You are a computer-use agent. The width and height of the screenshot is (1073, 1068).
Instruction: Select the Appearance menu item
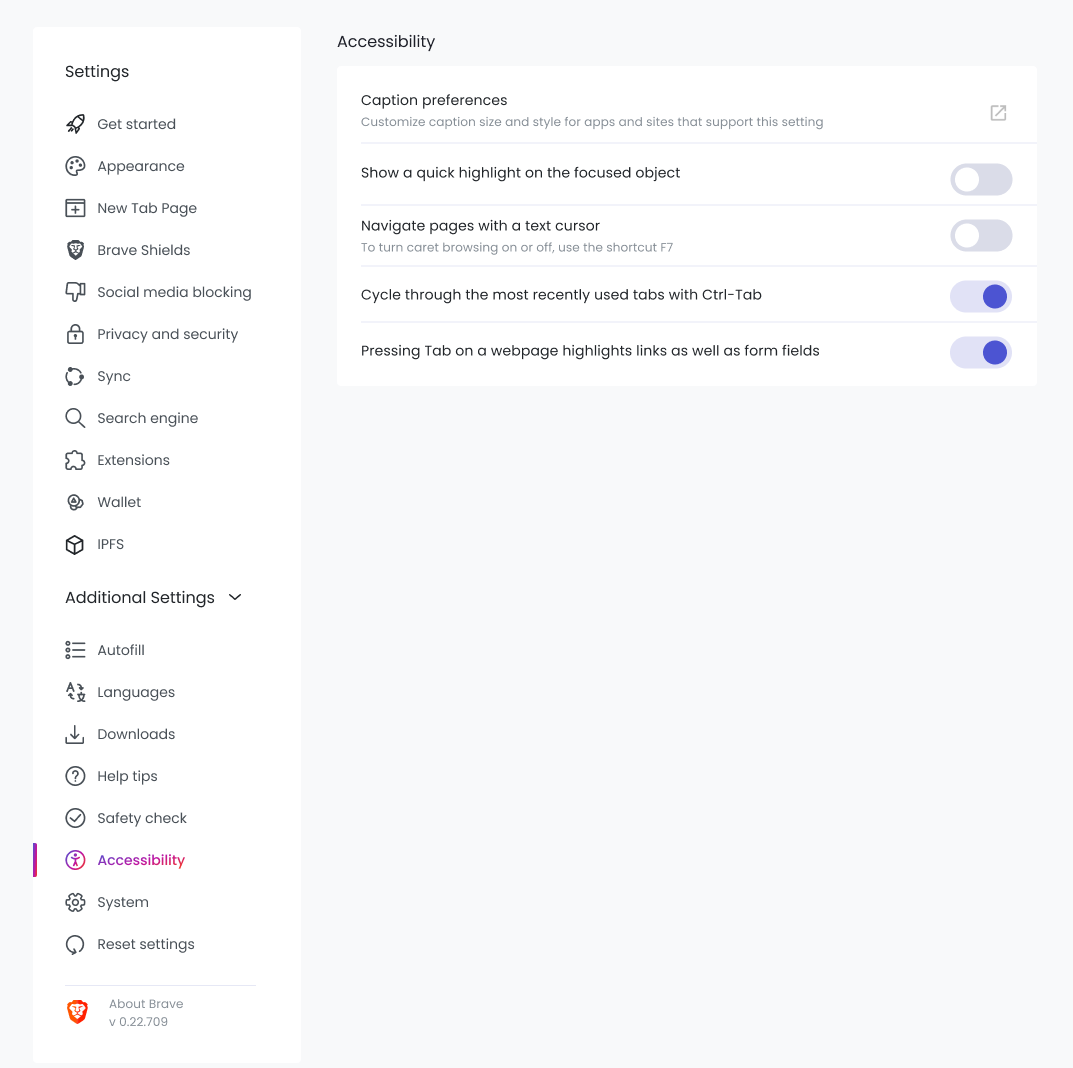point(141,165)
